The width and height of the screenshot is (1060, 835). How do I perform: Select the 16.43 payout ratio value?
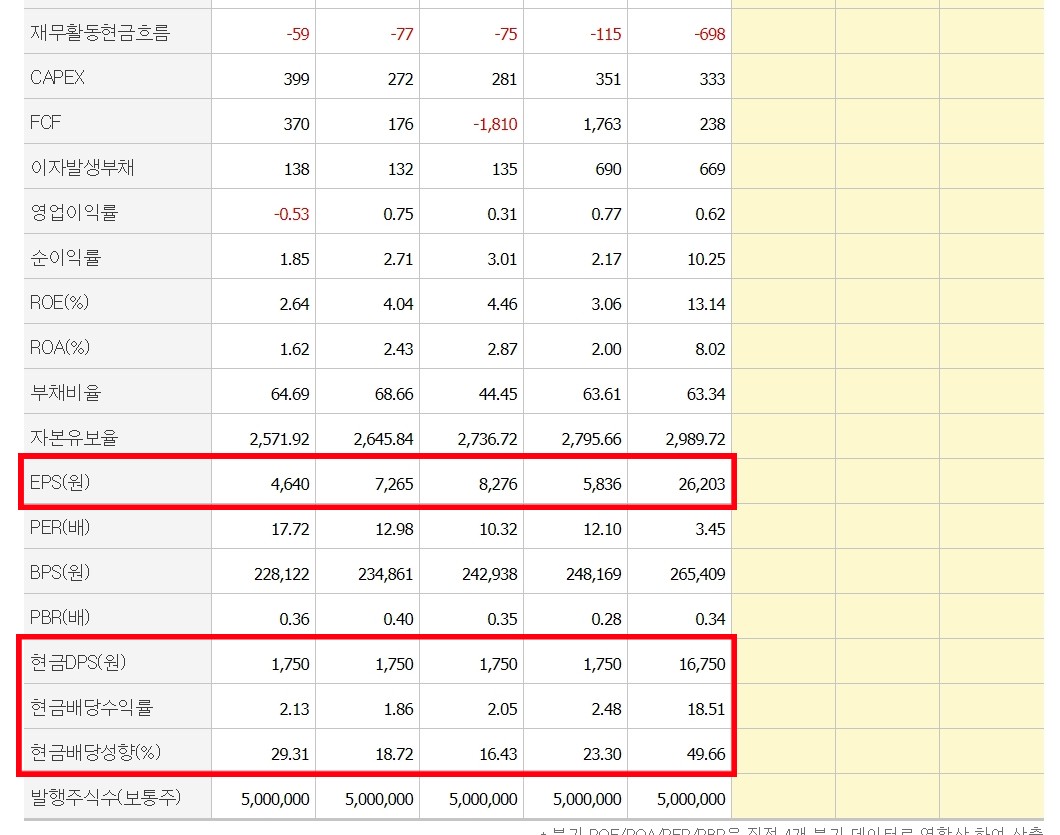[498, 754]
